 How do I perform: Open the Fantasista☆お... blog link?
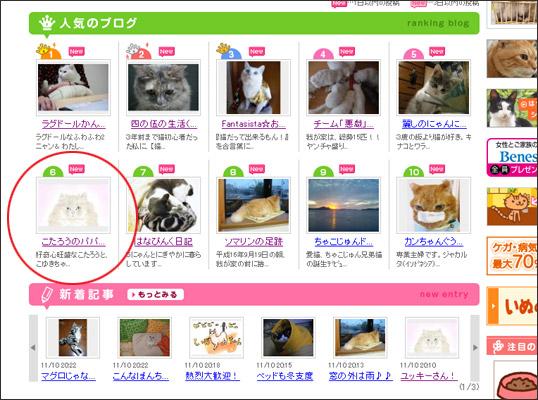coord(253,124)
